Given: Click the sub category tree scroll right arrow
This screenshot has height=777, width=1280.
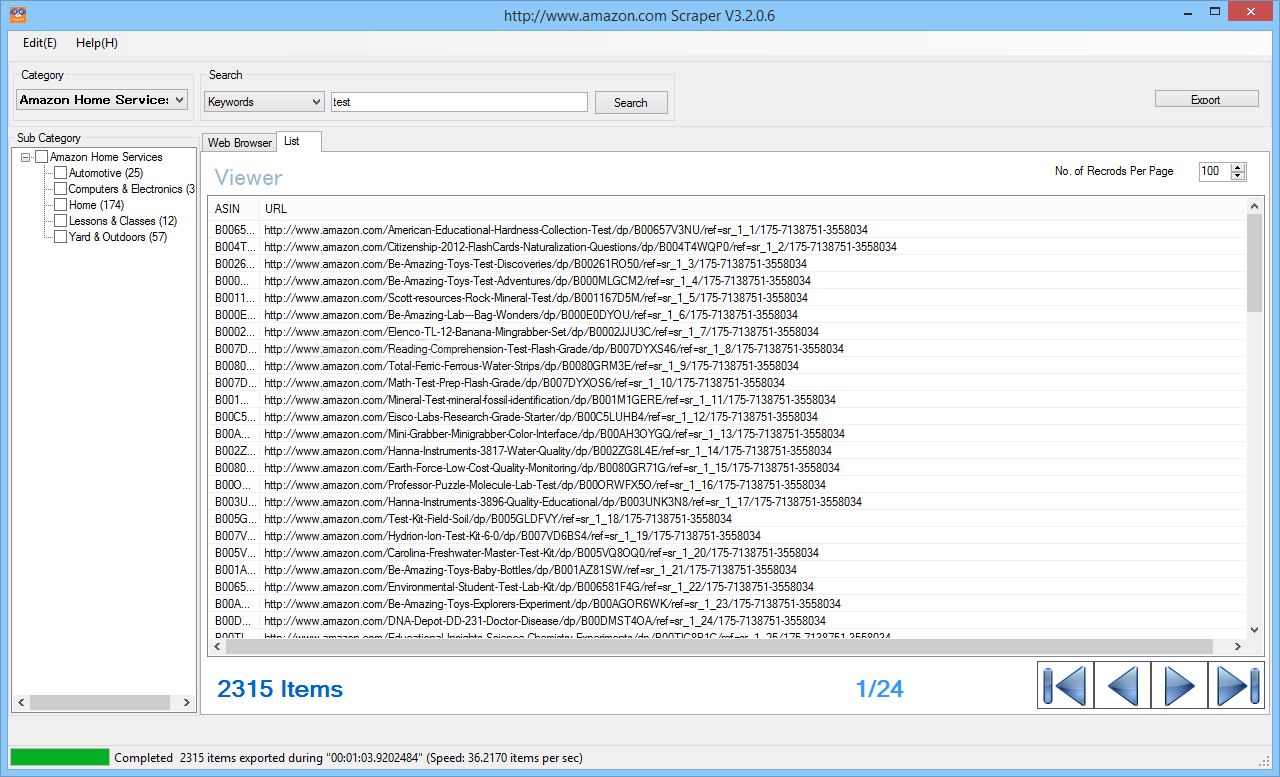Looking at the screenshot, I should [x=187, y=703].
